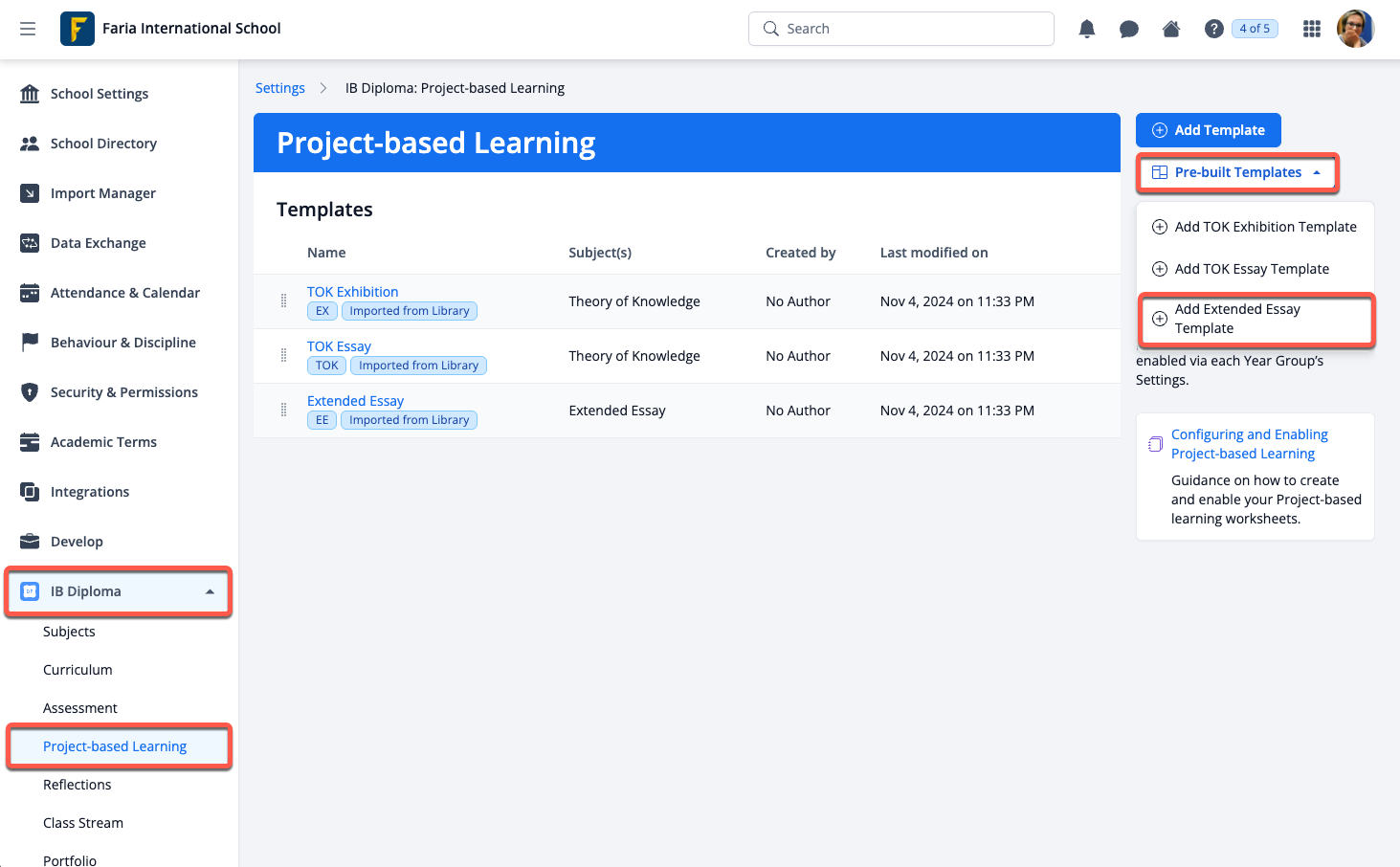This screenshot has height=867, width=1400.
Task: Open the messages chat bubble icon
Action: click(1128, 29)
